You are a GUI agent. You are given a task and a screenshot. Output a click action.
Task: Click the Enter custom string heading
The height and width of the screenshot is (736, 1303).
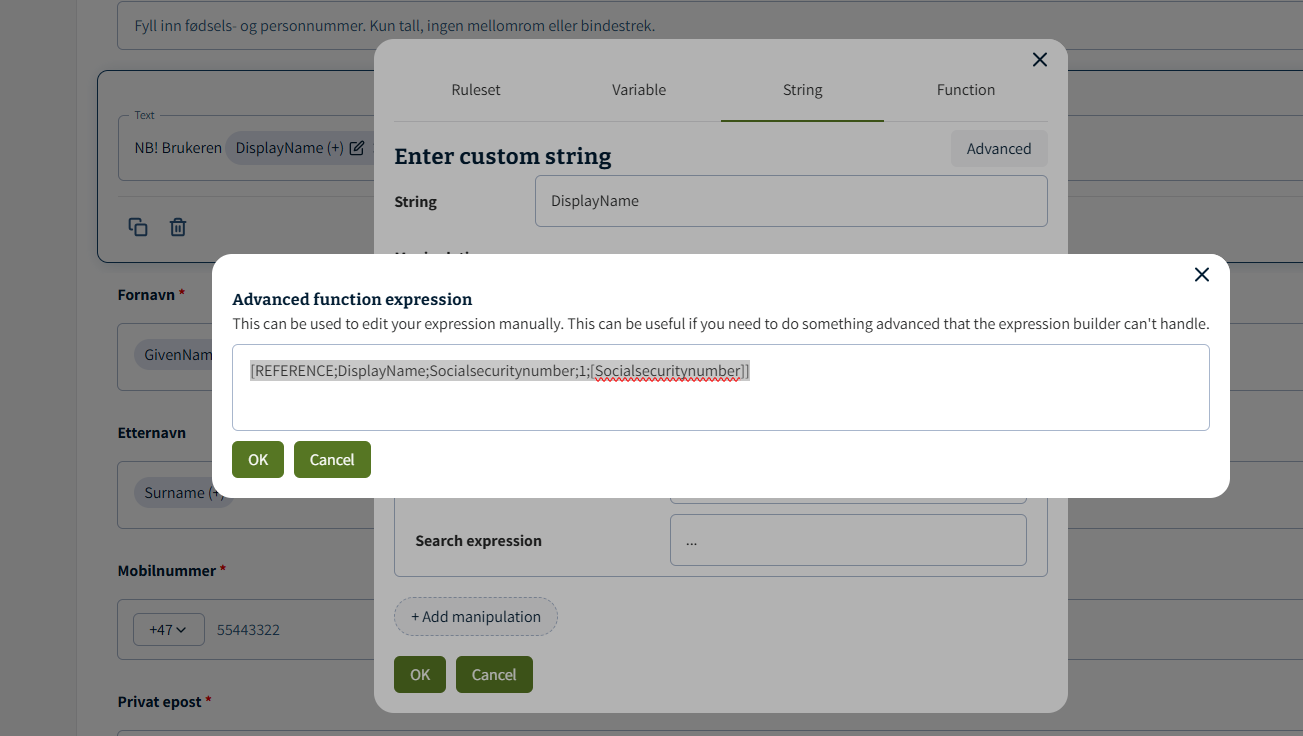point(503,157)
